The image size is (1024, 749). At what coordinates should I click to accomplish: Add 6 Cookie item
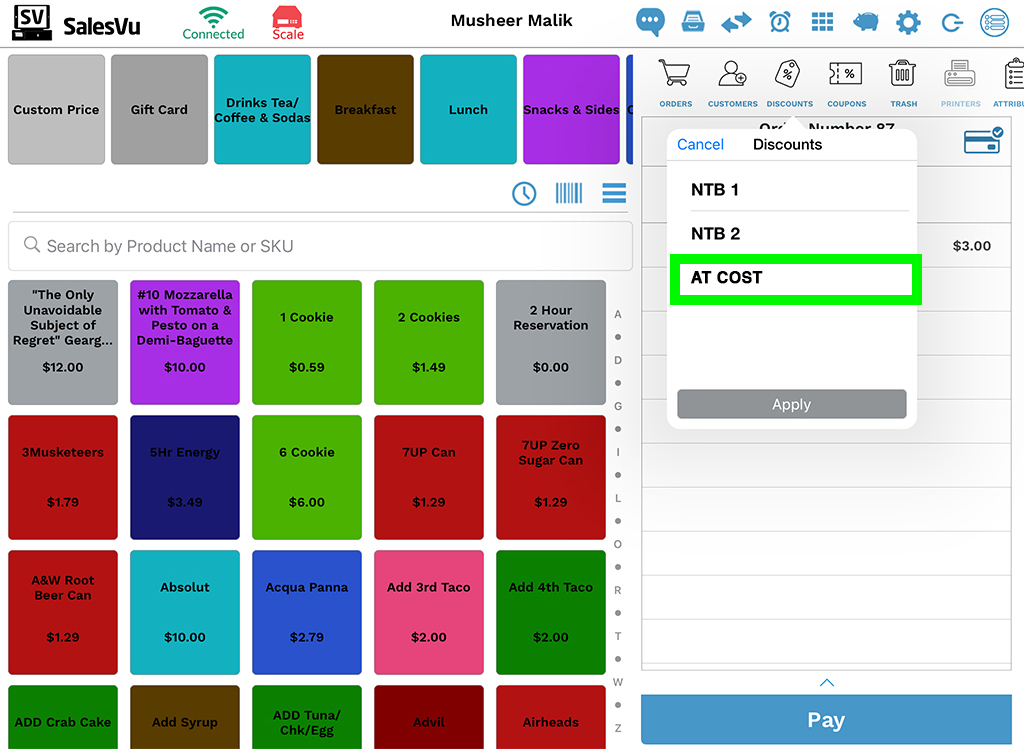[307, 477]
